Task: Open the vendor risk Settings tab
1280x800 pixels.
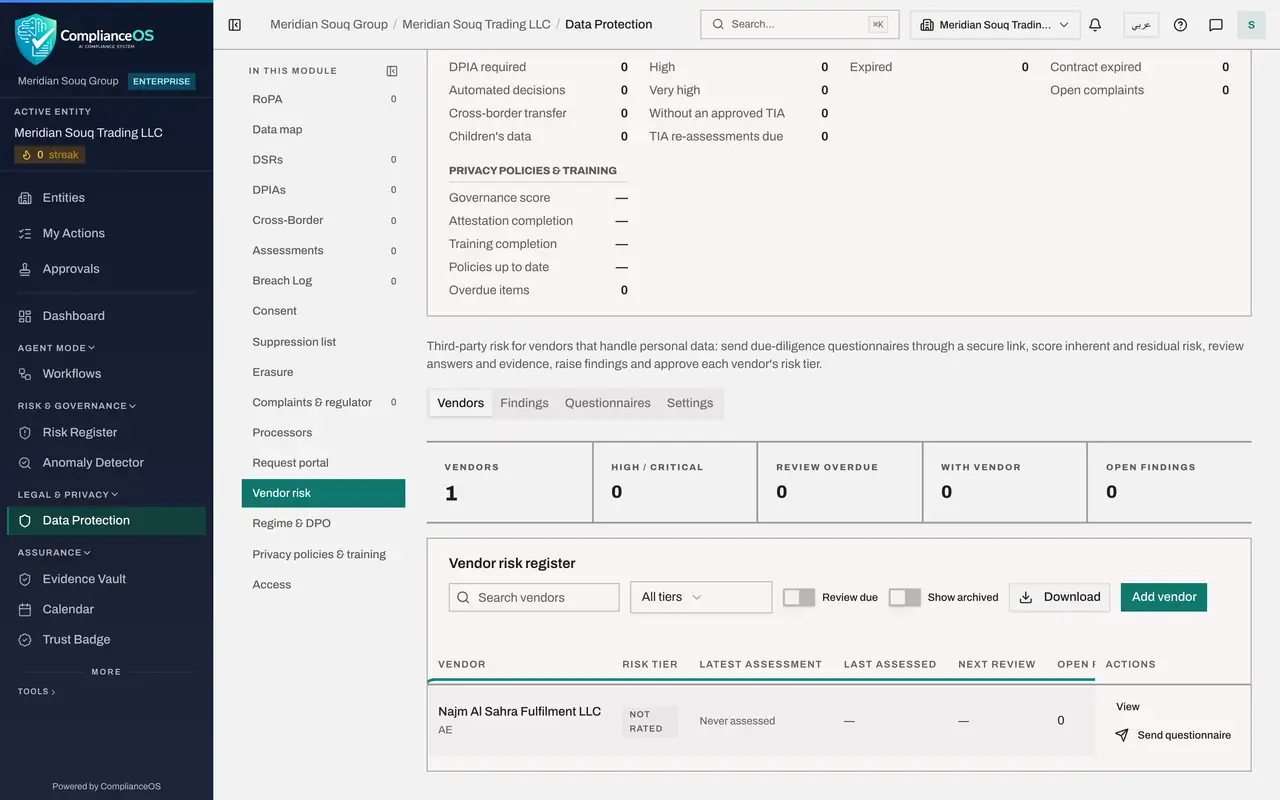Action: click(x=690, y=403)
